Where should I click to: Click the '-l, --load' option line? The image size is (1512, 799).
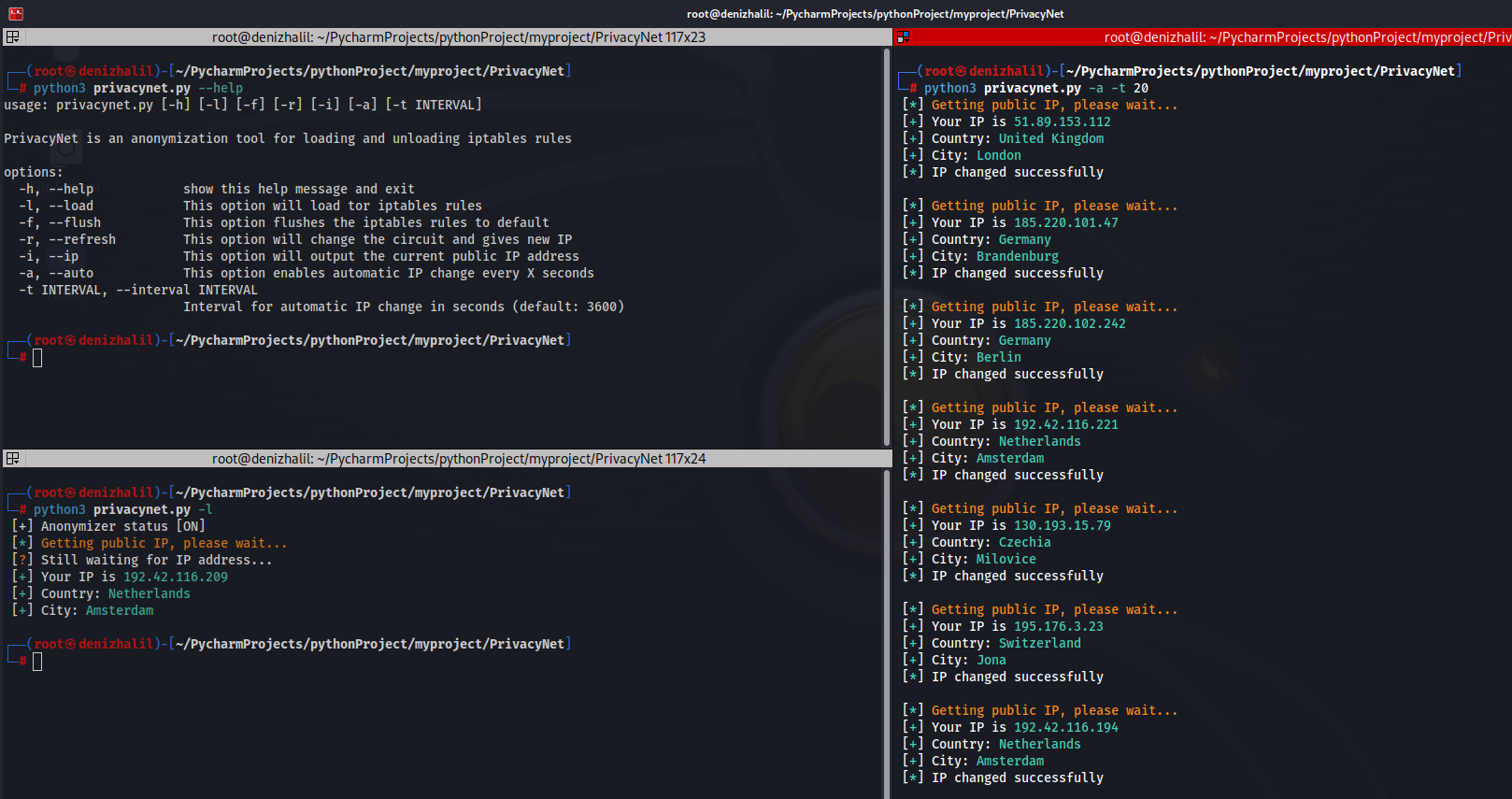point(250,206)
